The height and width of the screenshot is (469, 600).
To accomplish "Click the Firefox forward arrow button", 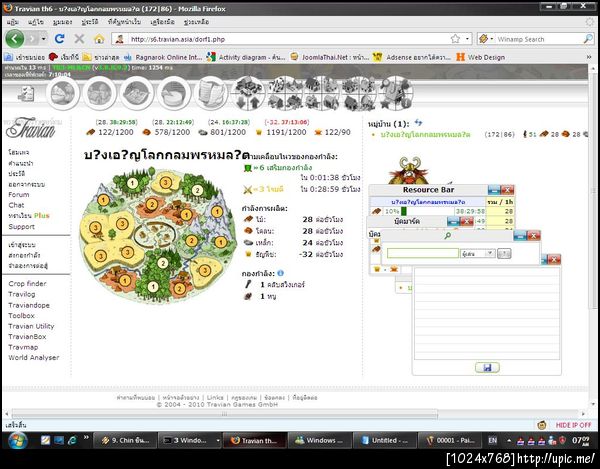I will (x=32, y=39).
